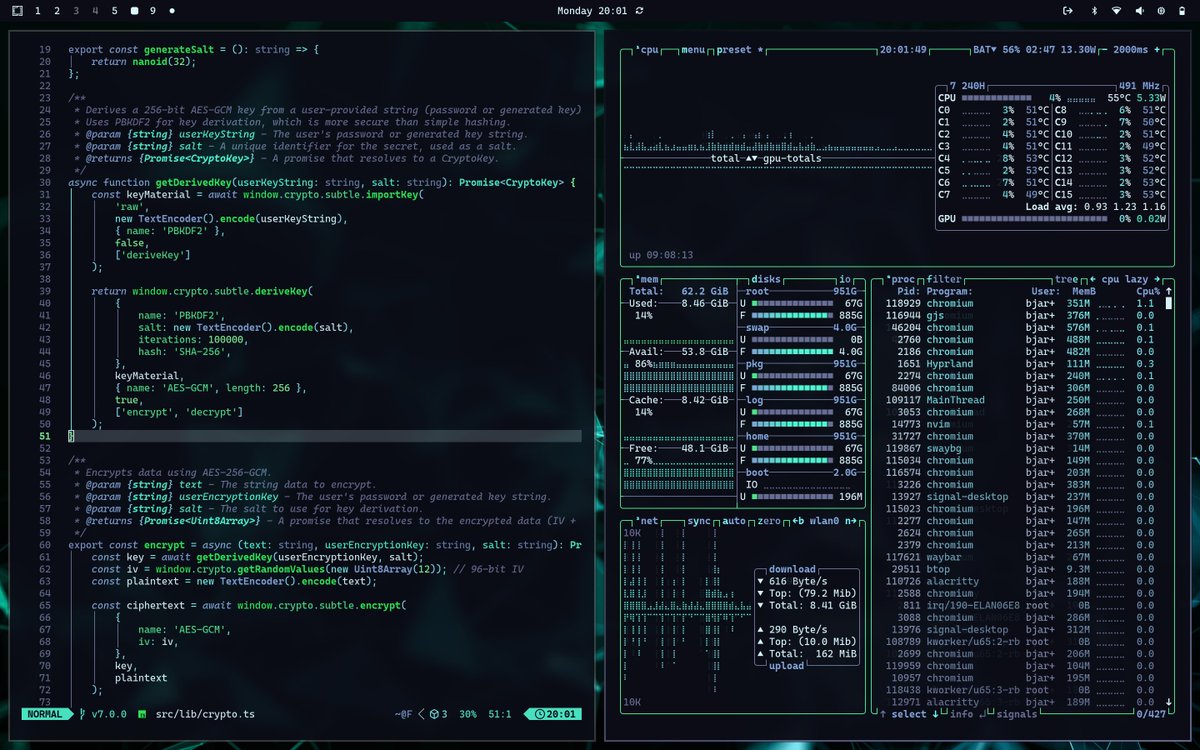Select the swaybg process row
Image resolution: width=1200 pixels, height=750 pixels.
pyautogui.click(x=1021, y=448)
